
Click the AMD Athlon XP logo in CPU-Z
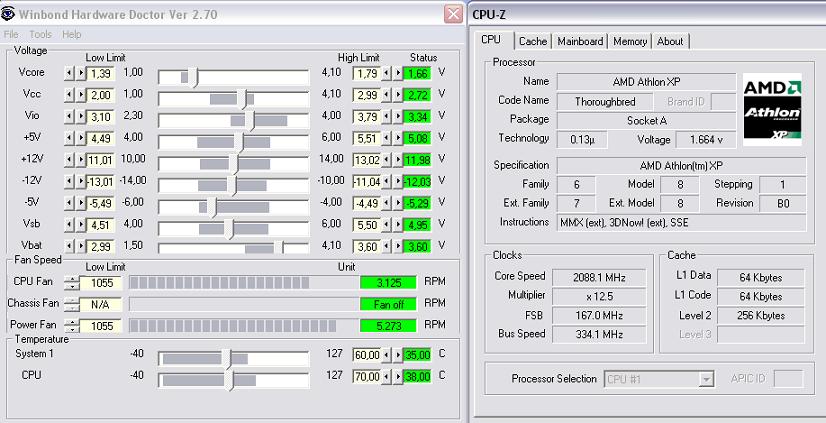[x=772, y=110]
